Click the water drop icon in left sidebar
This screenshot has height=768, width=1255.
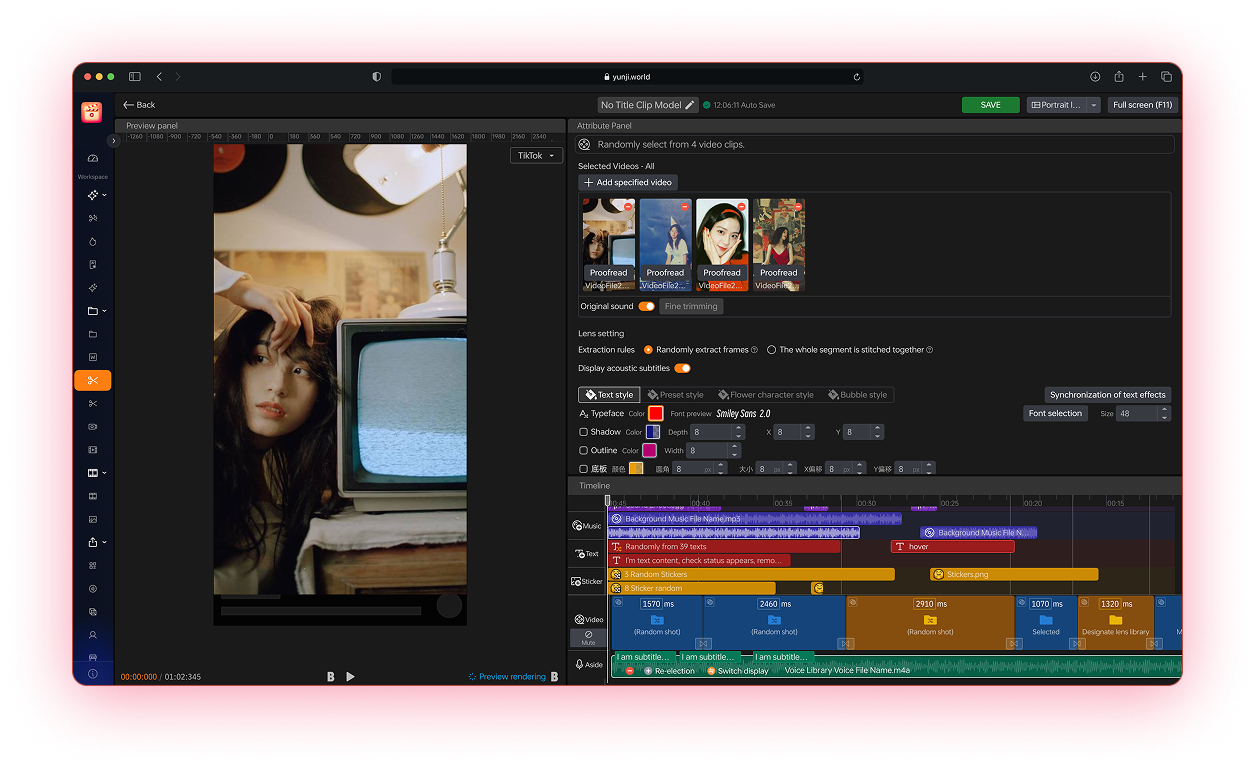pos(93,241)
